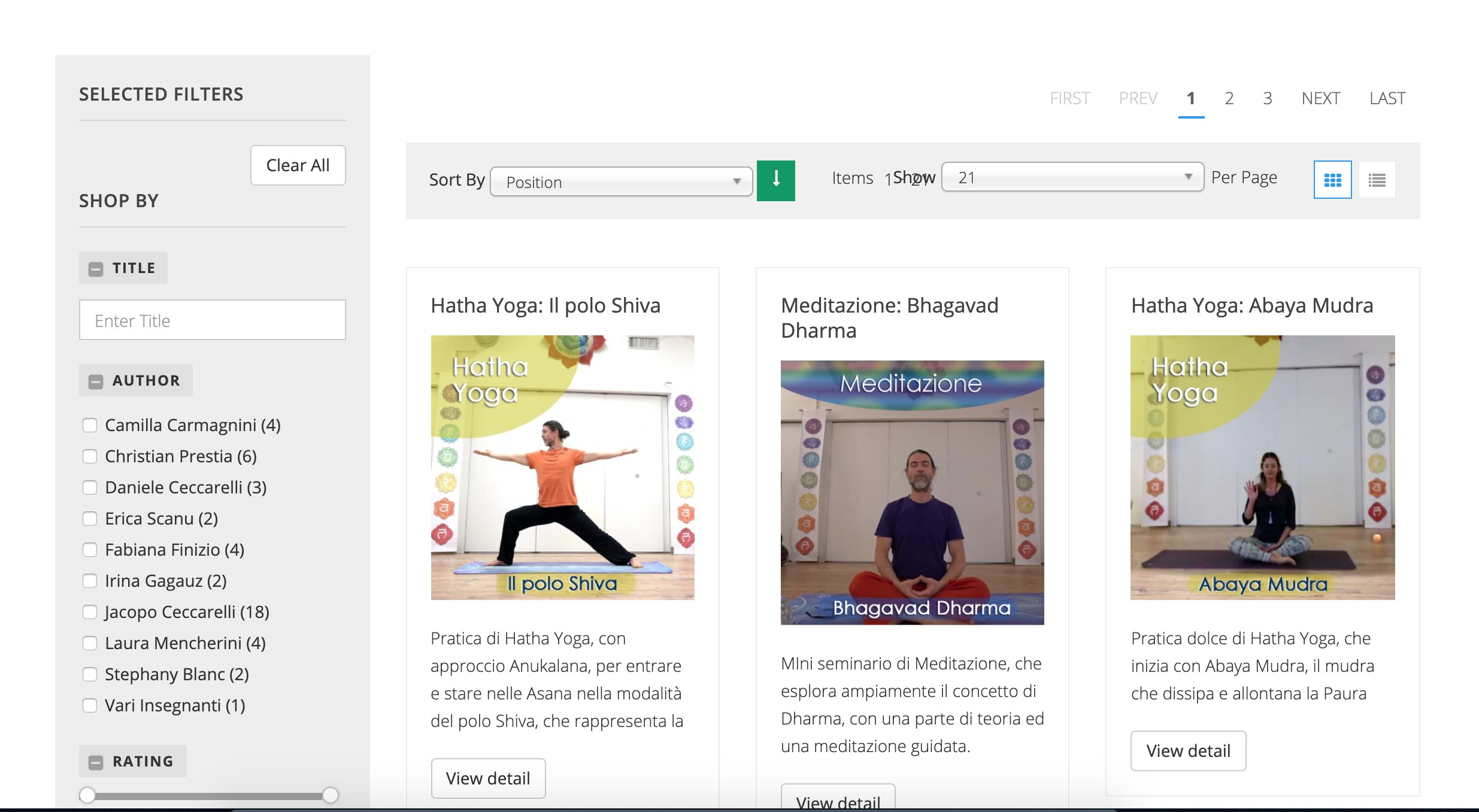Collapse the Rating filter section icon
The image size is (1479, 812).
click(96, 762)
